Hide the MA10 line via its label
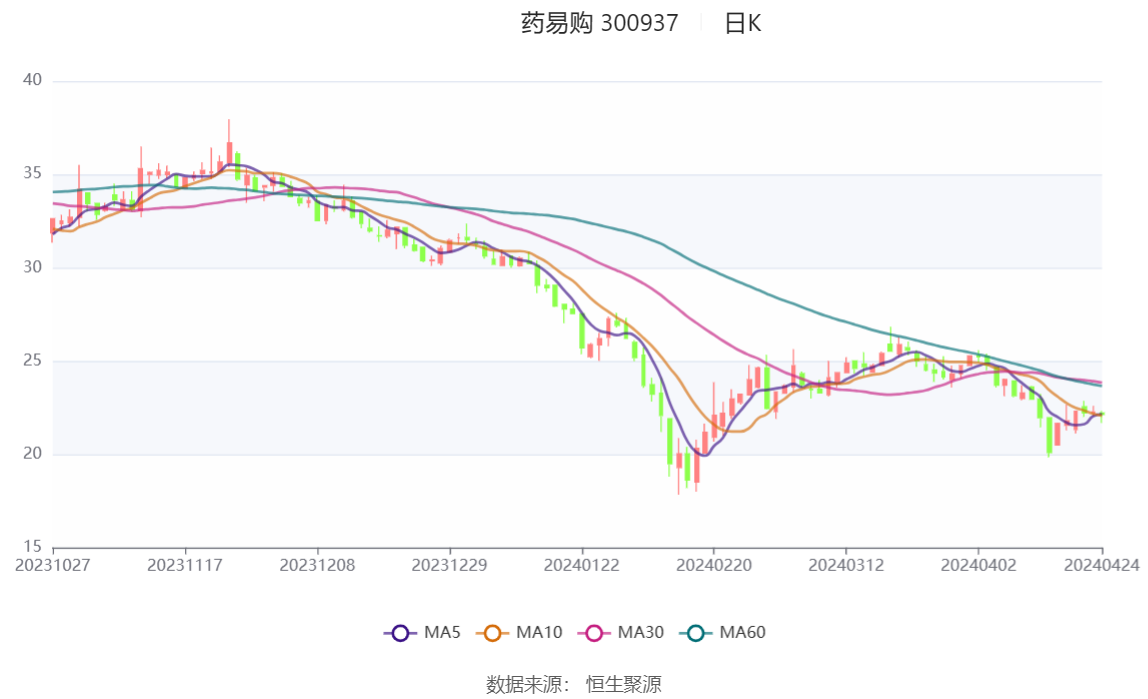 539,632
